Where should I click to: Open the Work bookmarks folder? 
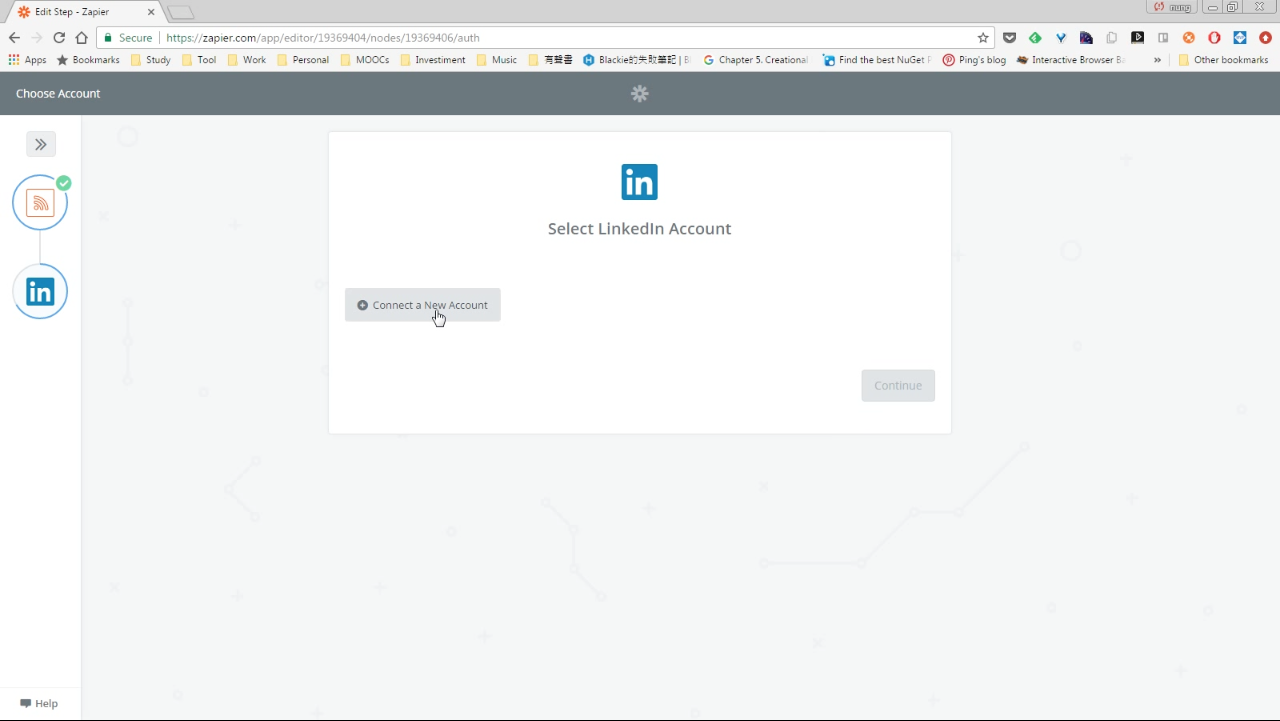[247, 60]
